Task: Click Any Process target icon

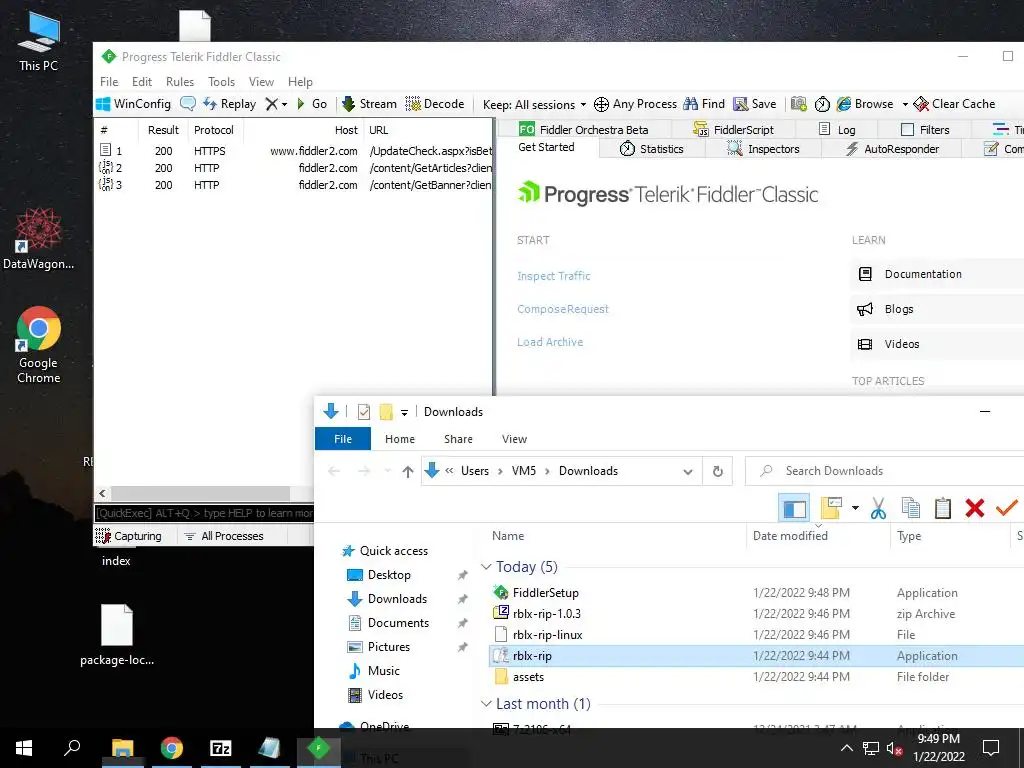Action: 601,104
